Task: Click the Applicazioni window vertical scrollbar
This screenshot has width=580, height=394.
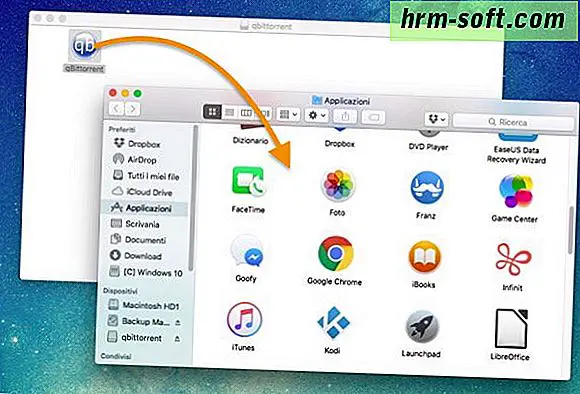Action: [x=572, y=230]
